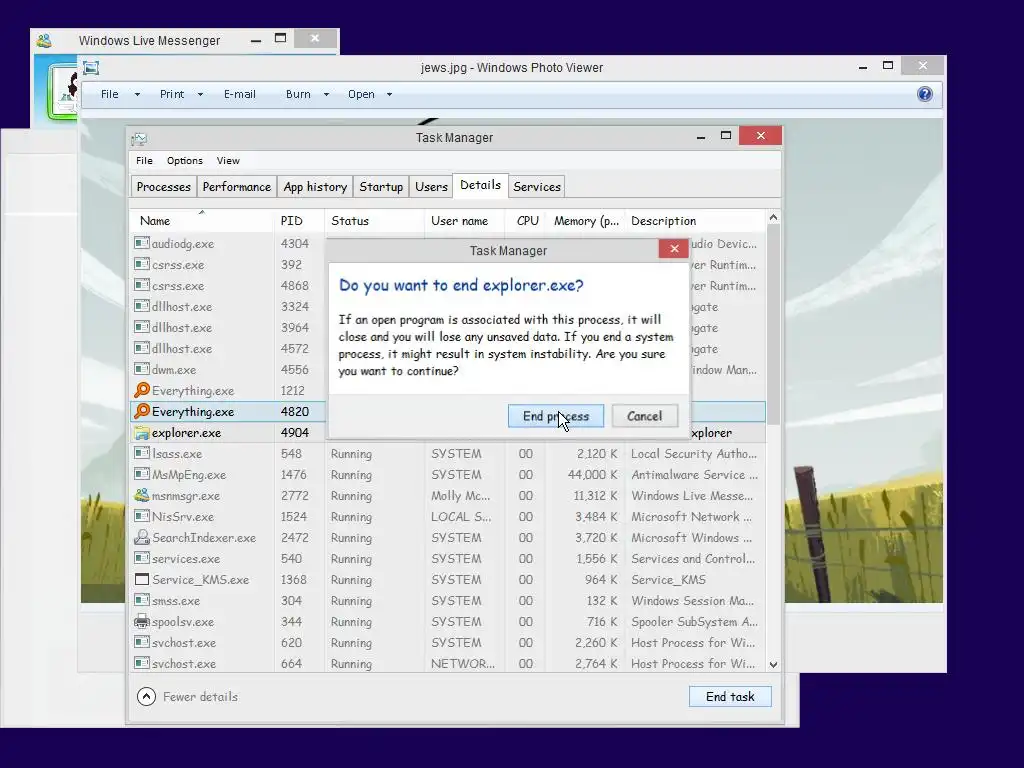Image resolution: width=1024 pixels, height=768 pixels.
Task: Click the process list scroll up arrow
Action: click(773, 217)
